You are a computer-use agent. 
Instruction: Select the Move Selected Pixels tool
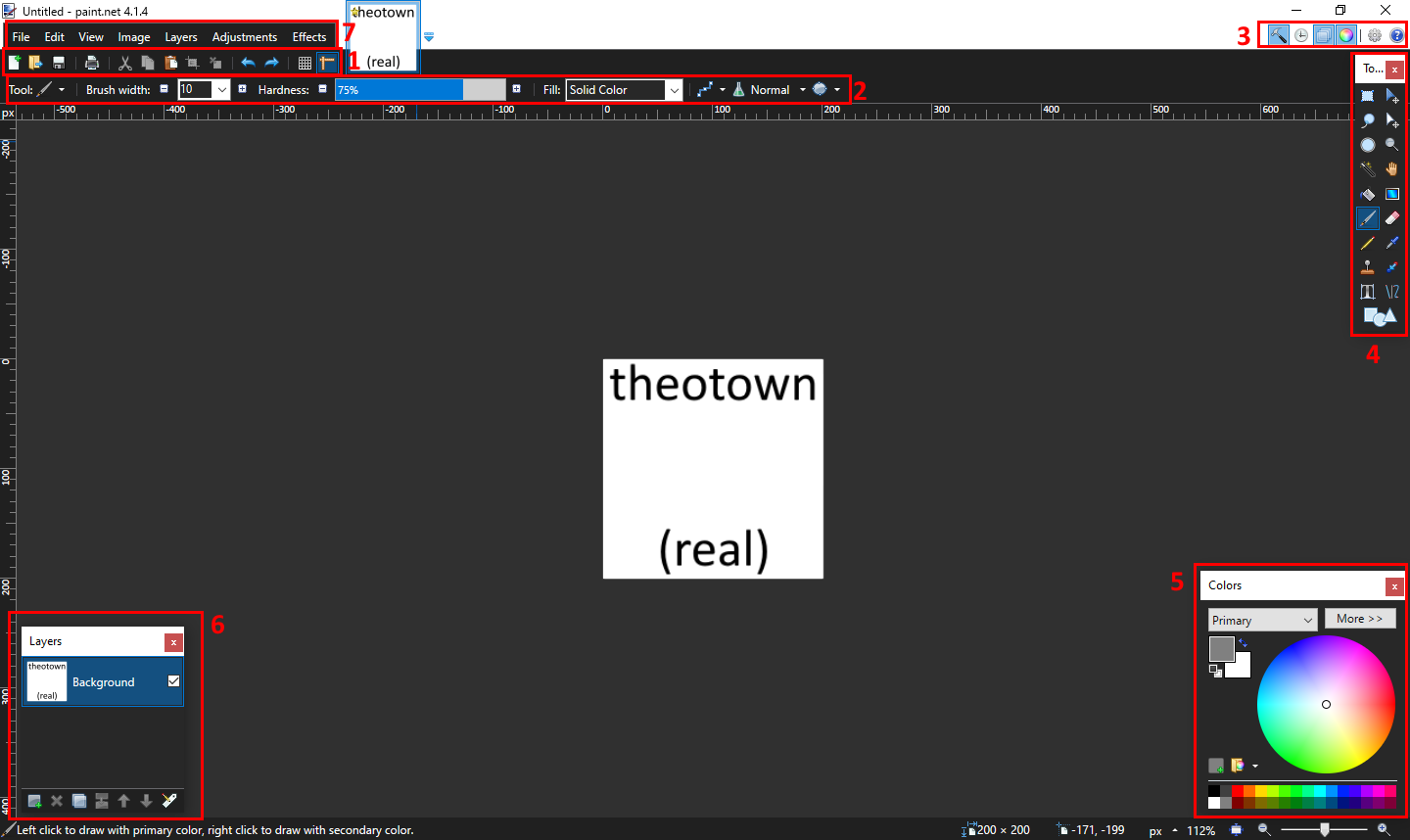(x=1392, y=96)
